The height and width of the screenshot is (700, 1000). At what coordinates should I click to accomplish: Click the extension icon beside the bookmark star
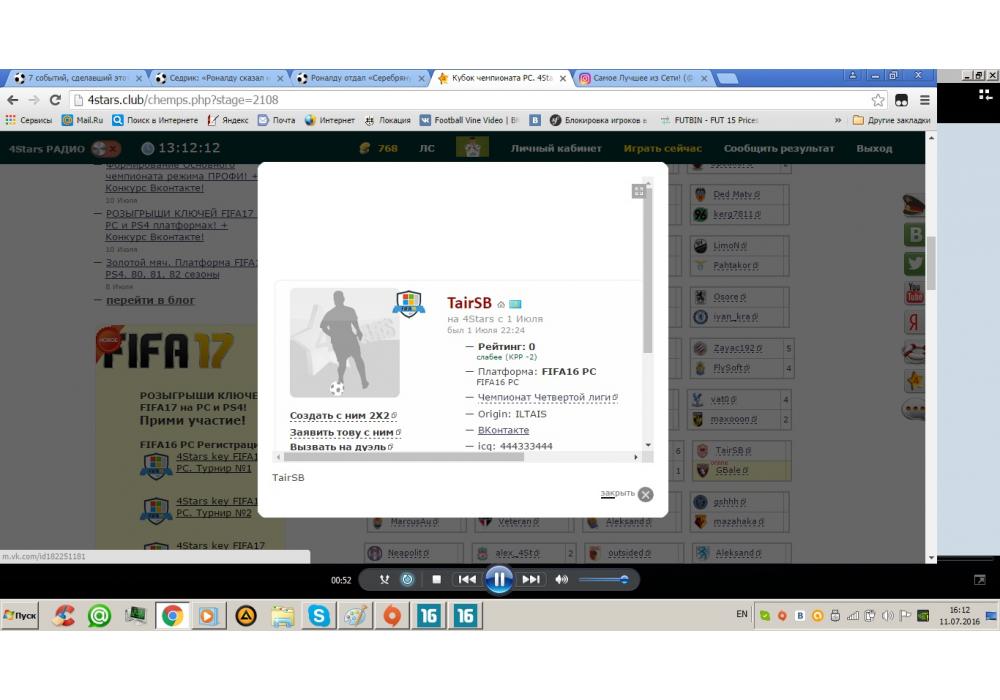[901, 100]
